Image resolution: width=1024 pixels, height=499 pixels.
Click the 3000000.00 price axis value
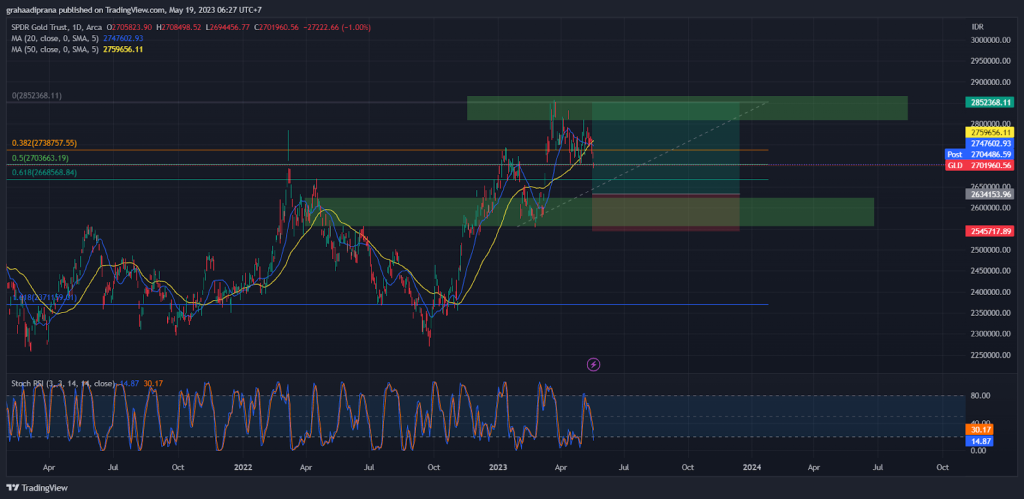coord(991,40)
